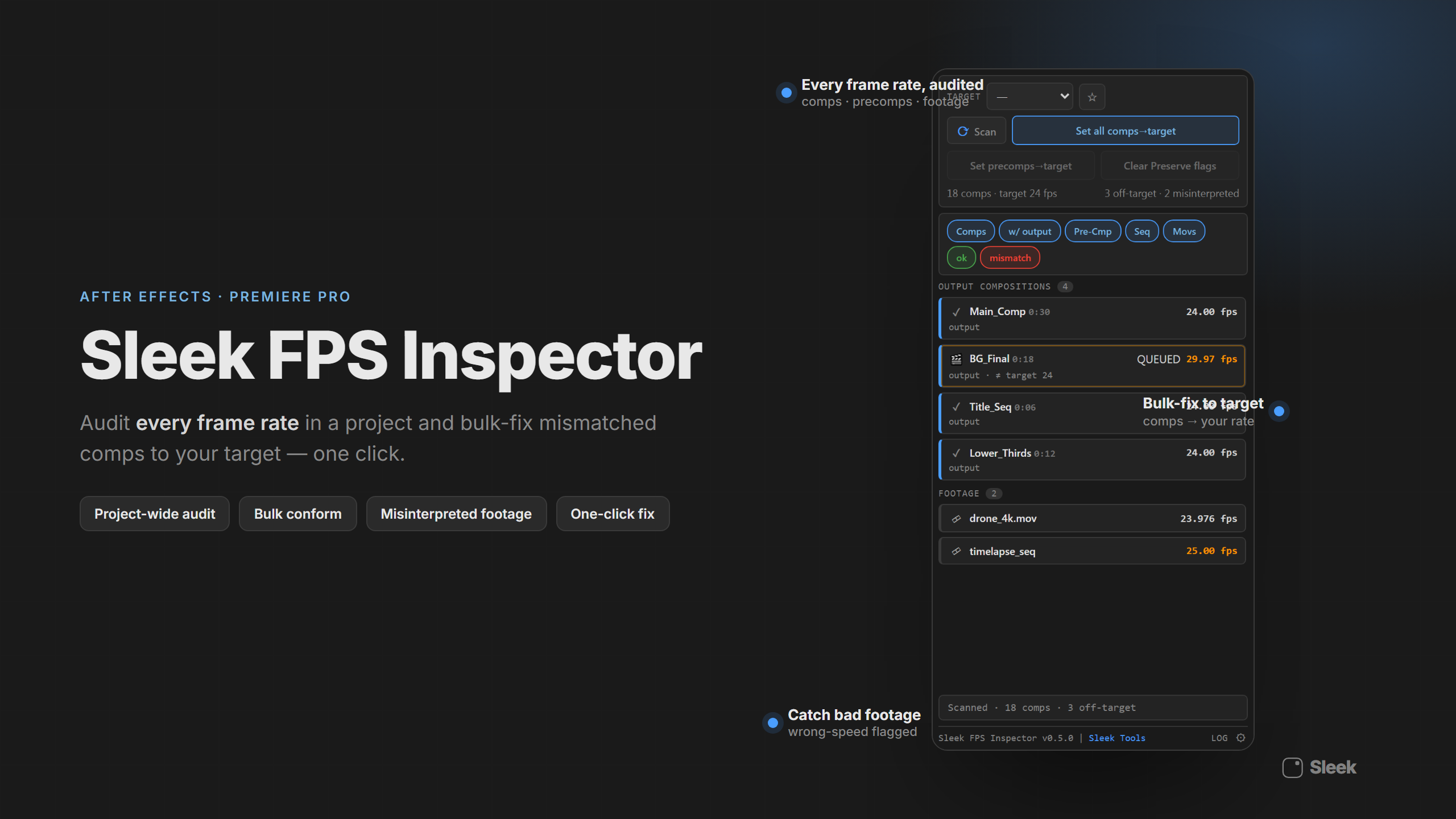1456x819 pixels.
Task: Click the AFTER EFFECTS · PREMIERE PRO heading
Action: coord(216,297)
